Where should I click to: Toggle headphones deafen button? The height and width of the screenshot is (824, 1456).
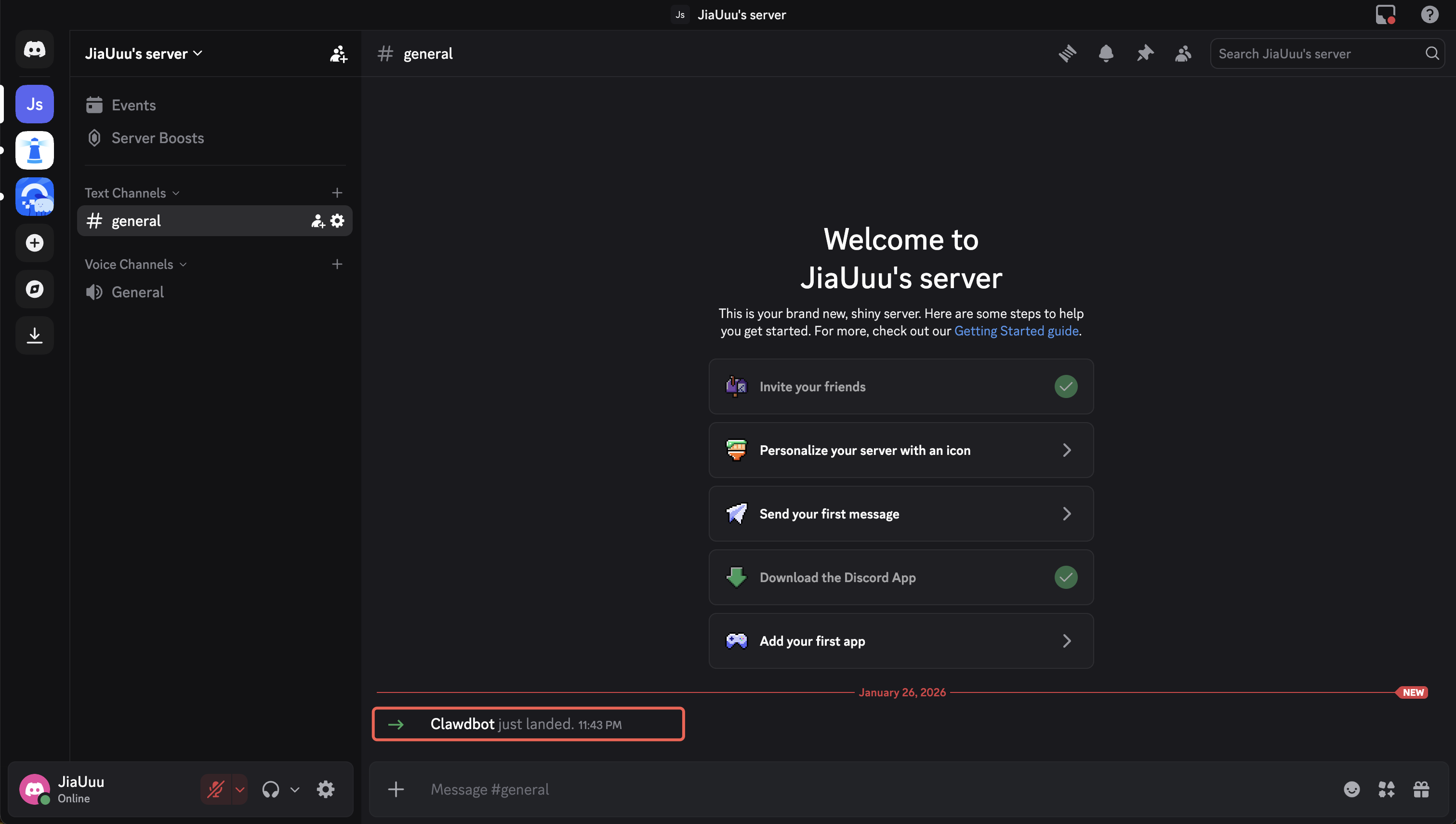[271, 789]
